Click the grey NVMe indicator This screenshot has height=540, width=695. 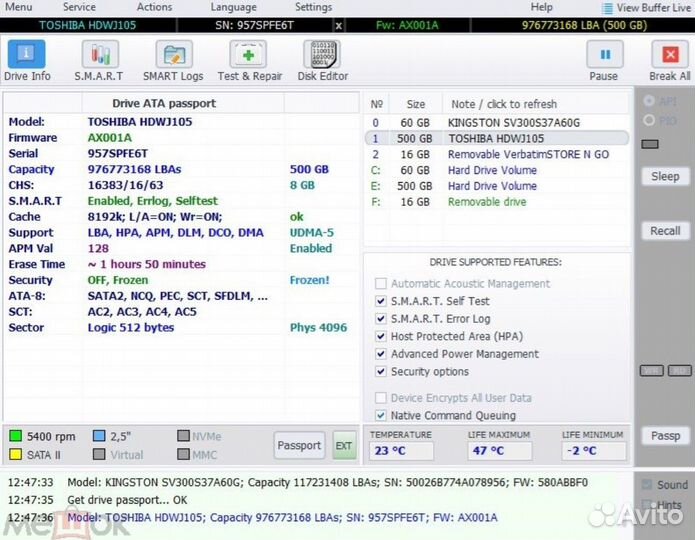pos(184,436)
